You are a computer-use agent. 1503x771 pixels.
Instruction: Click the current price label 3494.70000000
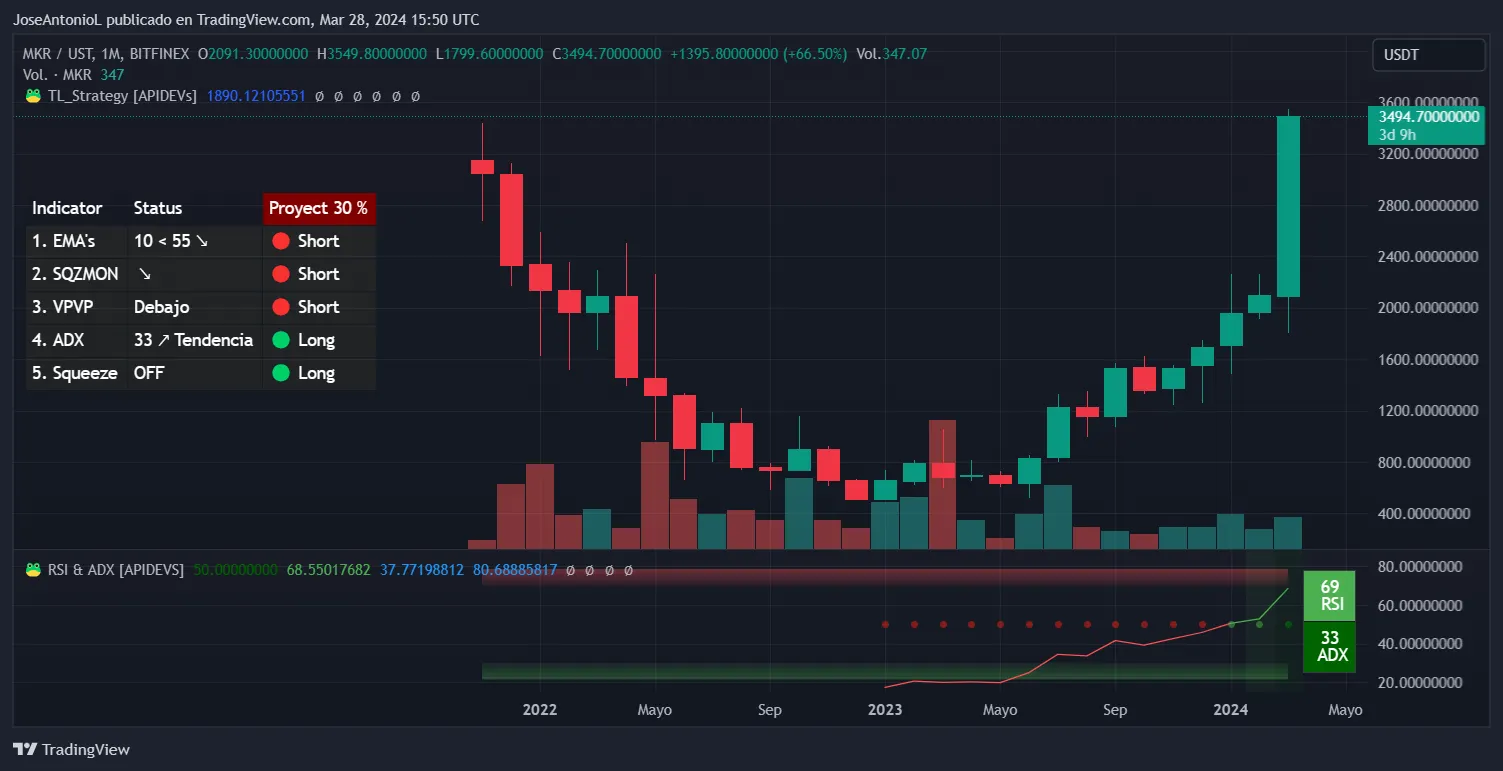click(x=1427, y=117)
